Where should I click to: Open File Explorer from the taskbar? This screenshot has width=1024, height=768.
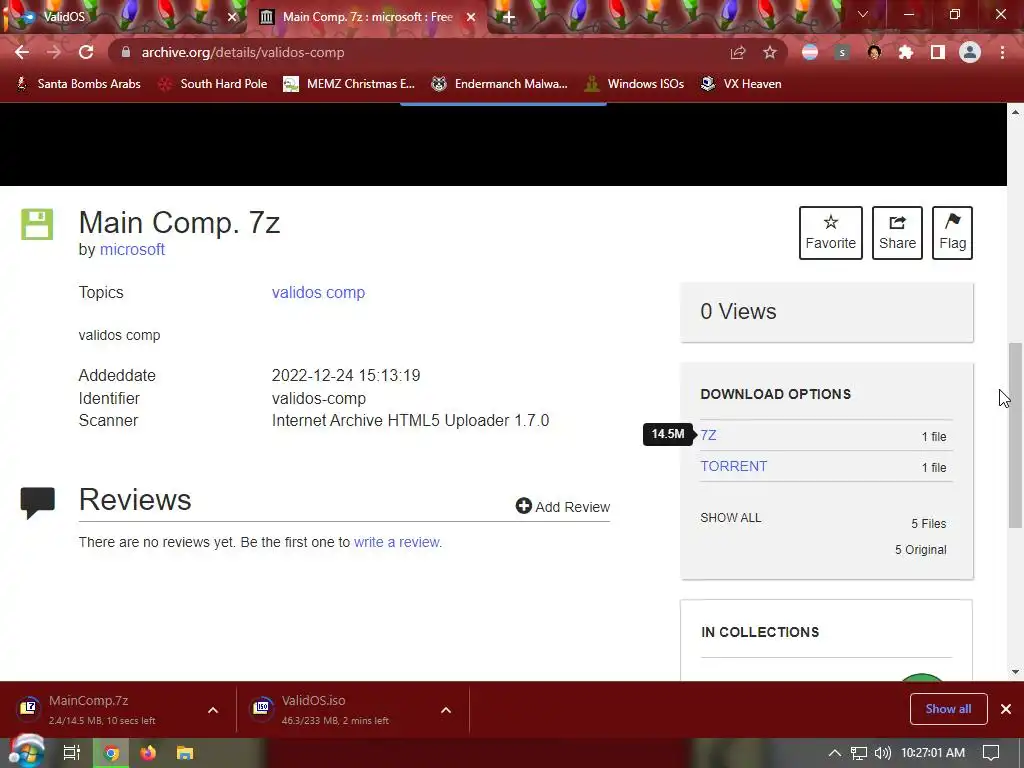pyautogui.click(x=185, y=753)
